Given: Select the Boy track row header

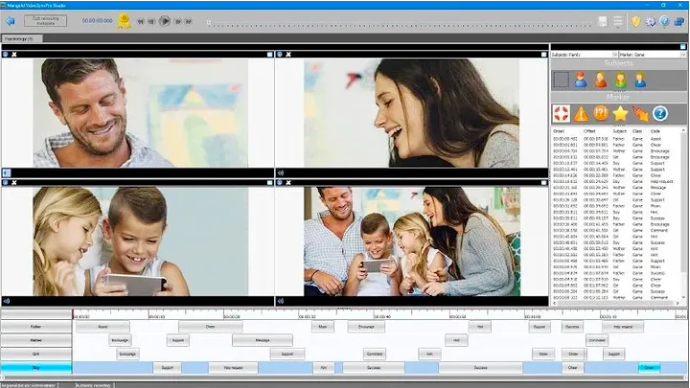Looking at the screenshot, I should tap(36, 367).
